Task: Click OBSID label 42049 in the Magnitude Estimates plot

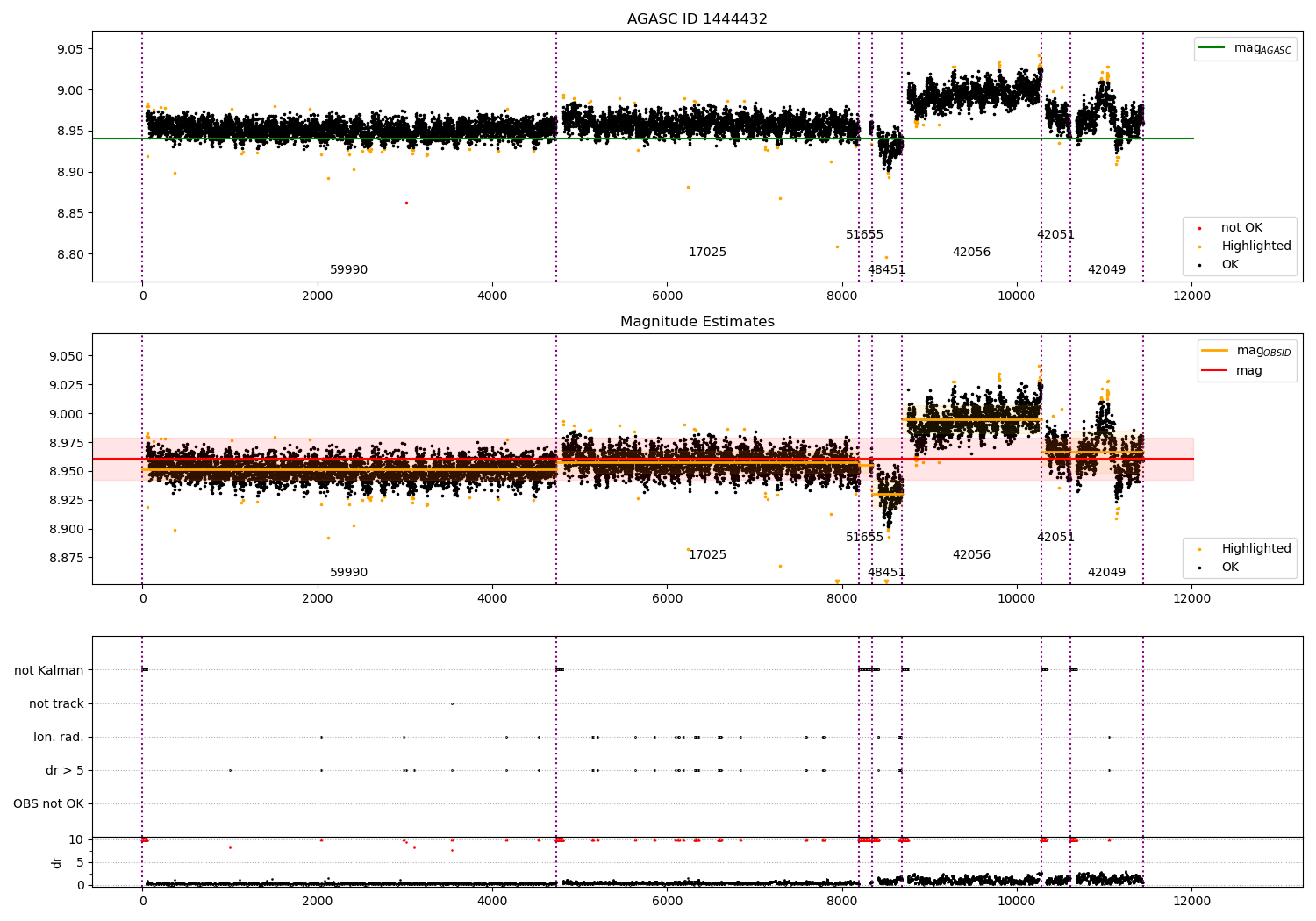Action: [x=1106, y=573]
